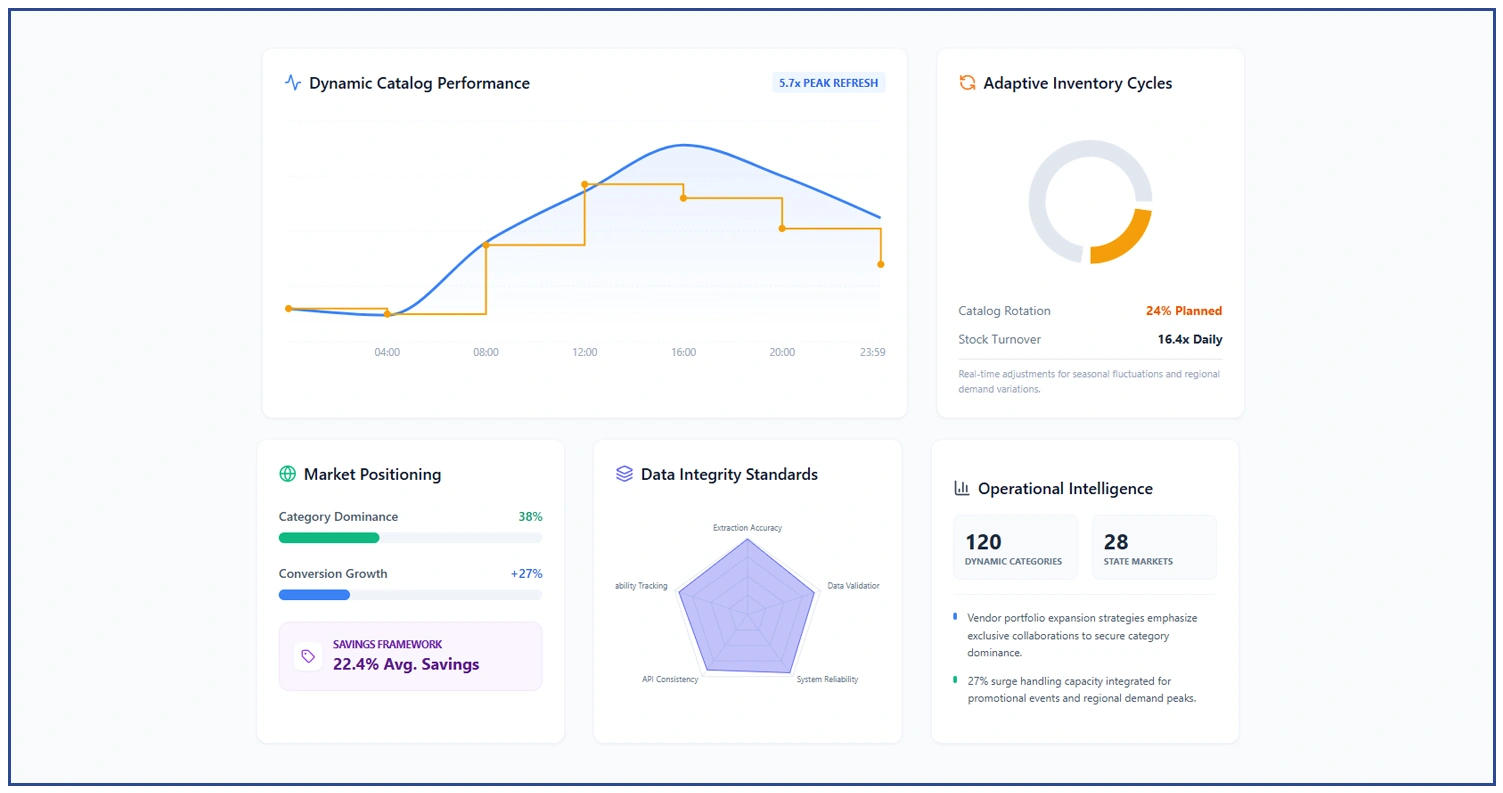Open the 5.7x PEAK REFRESH badge
The image size is (1503, 793).
point(829,82)
